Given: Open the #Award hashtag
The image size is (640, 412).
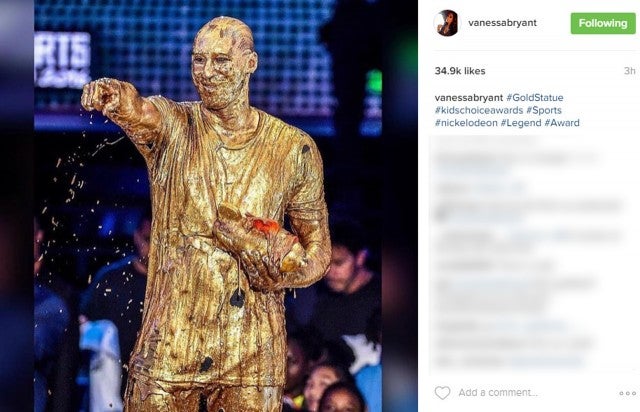Looking at the screenshot, I should tap(562, 123).
